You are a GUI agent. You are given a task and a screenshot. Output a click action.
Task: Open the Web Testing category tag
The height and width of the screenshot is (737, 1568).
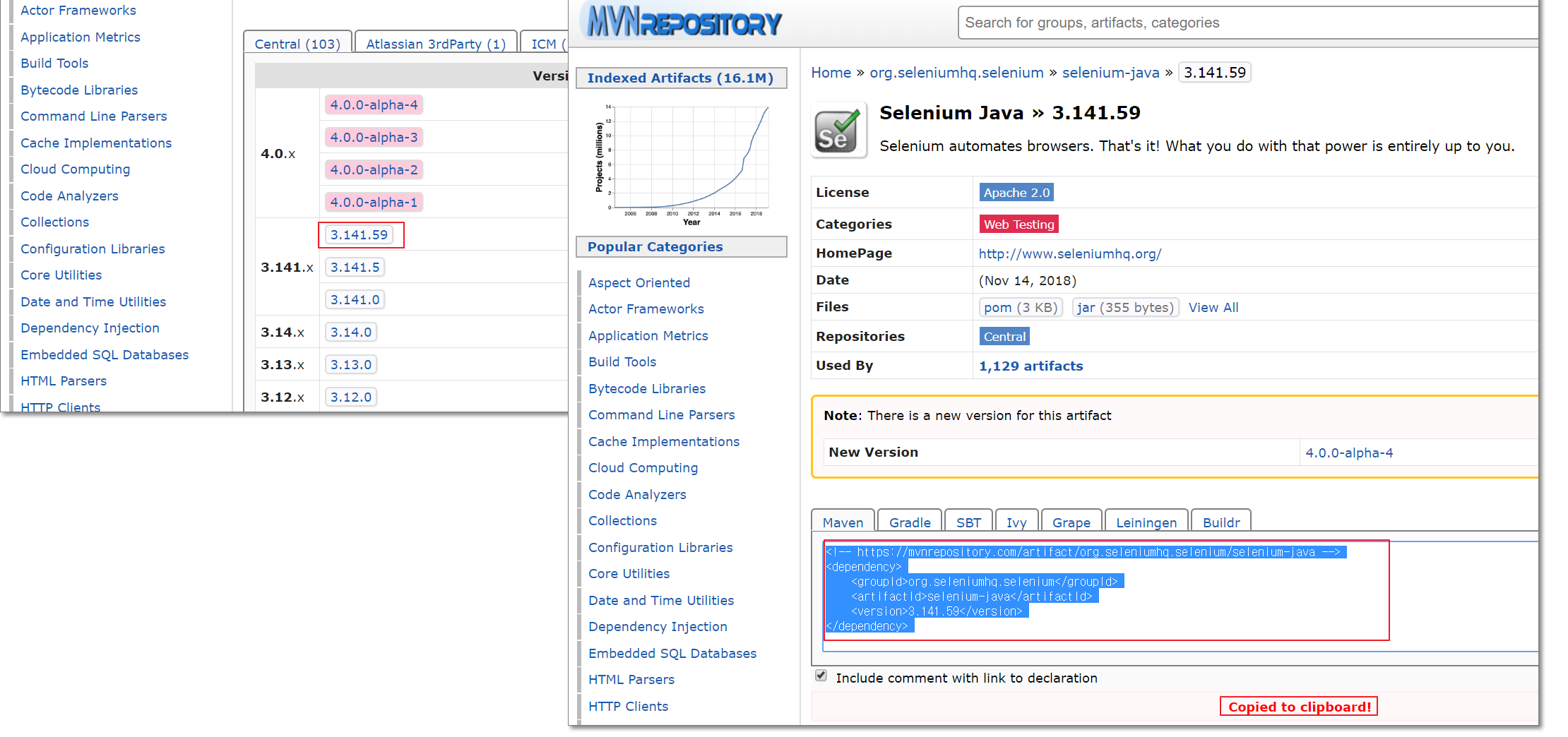[x=1018, y=224]
